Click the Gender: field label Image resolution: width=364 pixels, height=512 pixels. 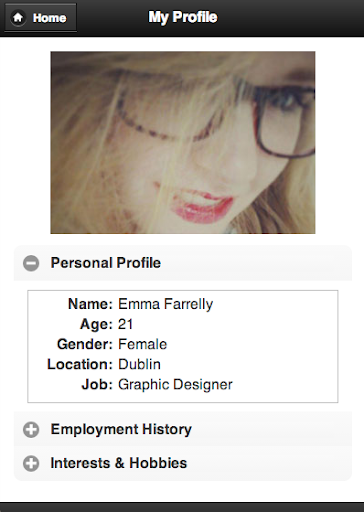click(85, 344)
